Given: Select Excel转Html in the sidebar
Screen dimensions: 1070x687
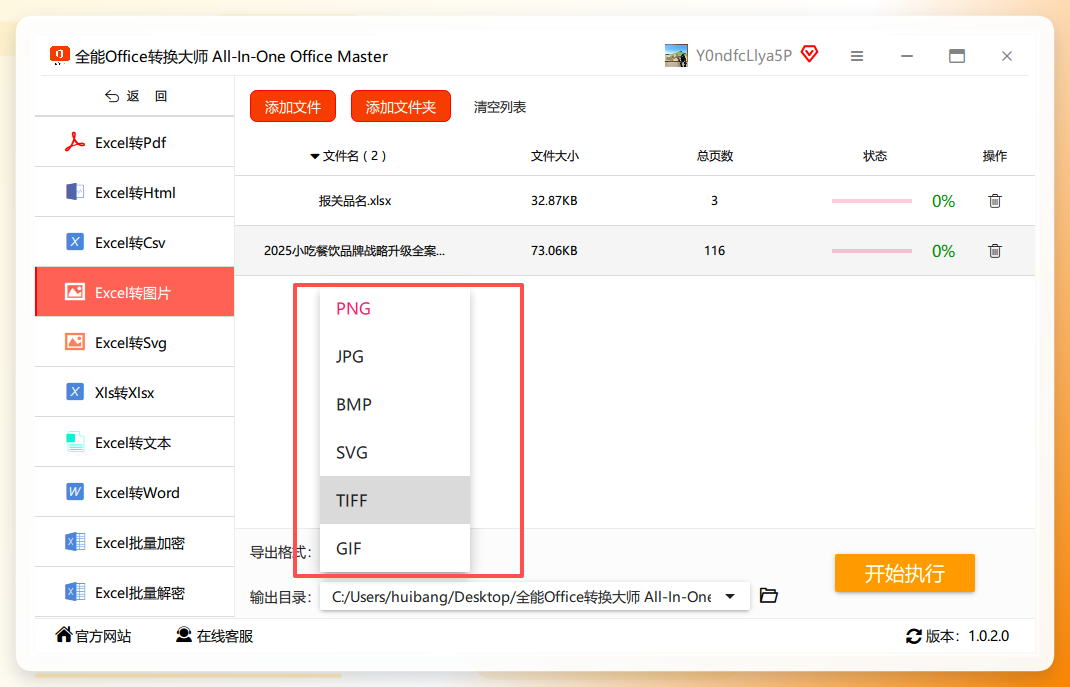Looking at the screenshot, I should [x=134, y=192].
